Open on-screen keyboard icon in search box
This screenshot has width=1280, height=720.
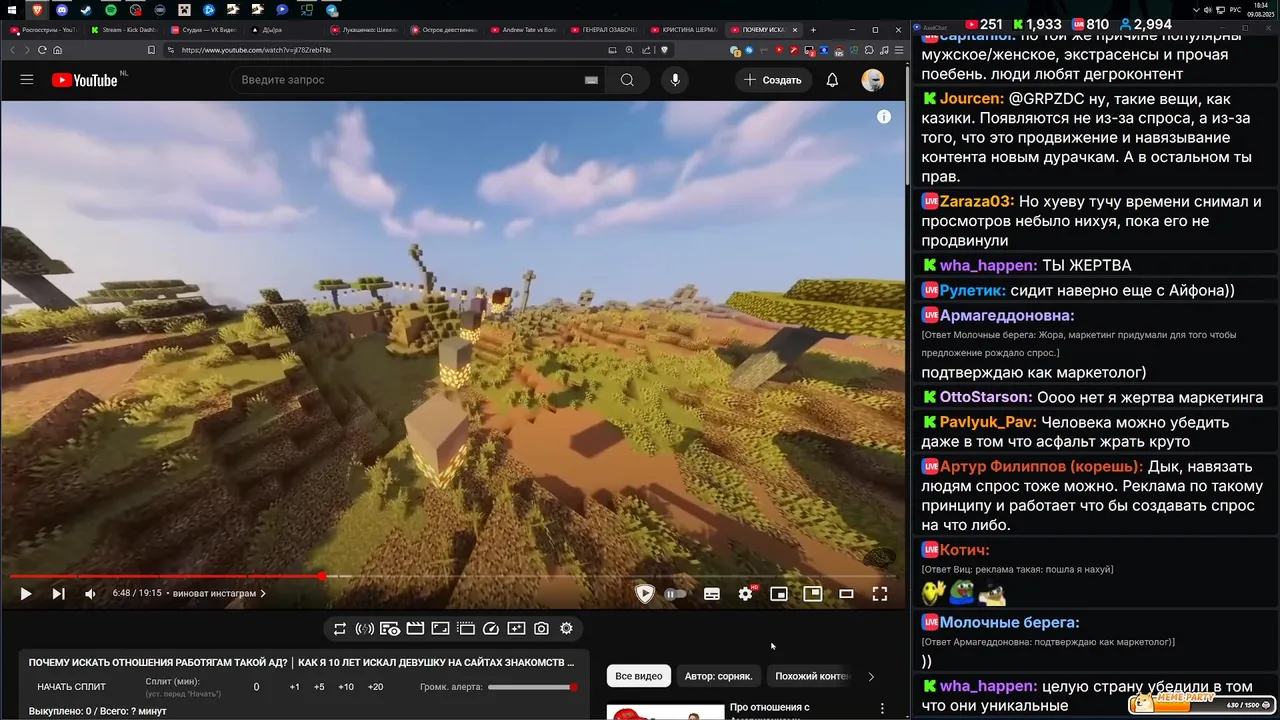click(591, 80)
